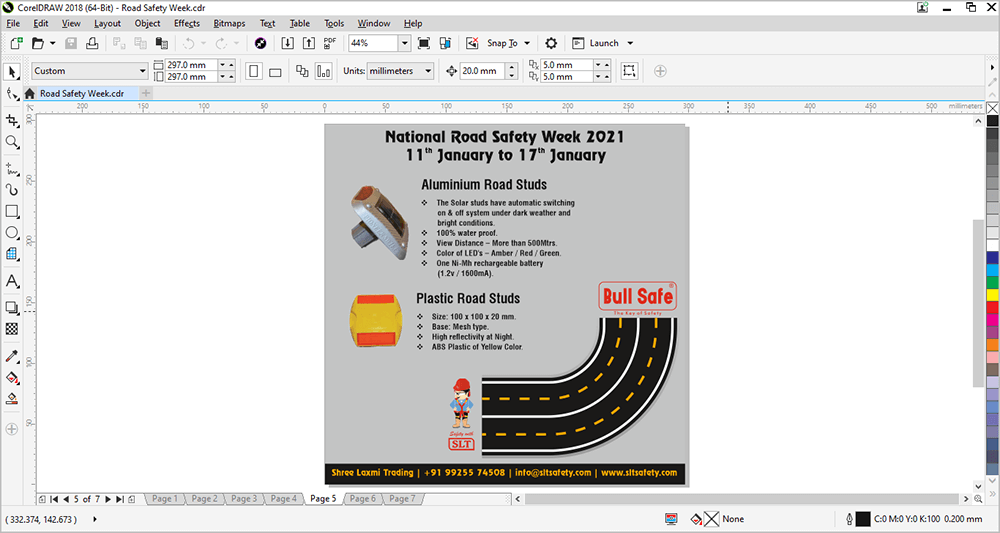The height and width of the screenshot is (533, 1000).
Task: Toggle apply layout to All Pages
Action: pyautogui.click(x=302, y=71)
